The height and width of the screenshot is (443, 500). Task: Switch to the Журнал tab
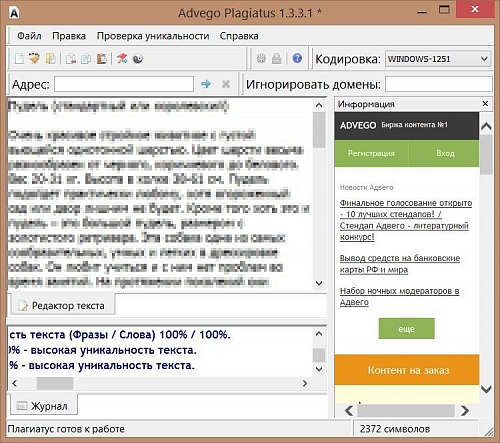44,406
